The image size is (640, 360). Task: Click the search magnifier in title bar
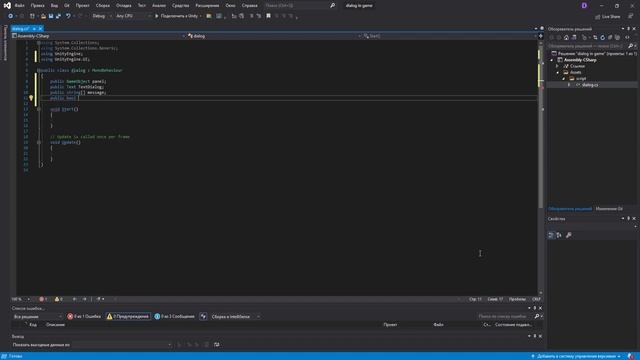(x=332, y=6)
